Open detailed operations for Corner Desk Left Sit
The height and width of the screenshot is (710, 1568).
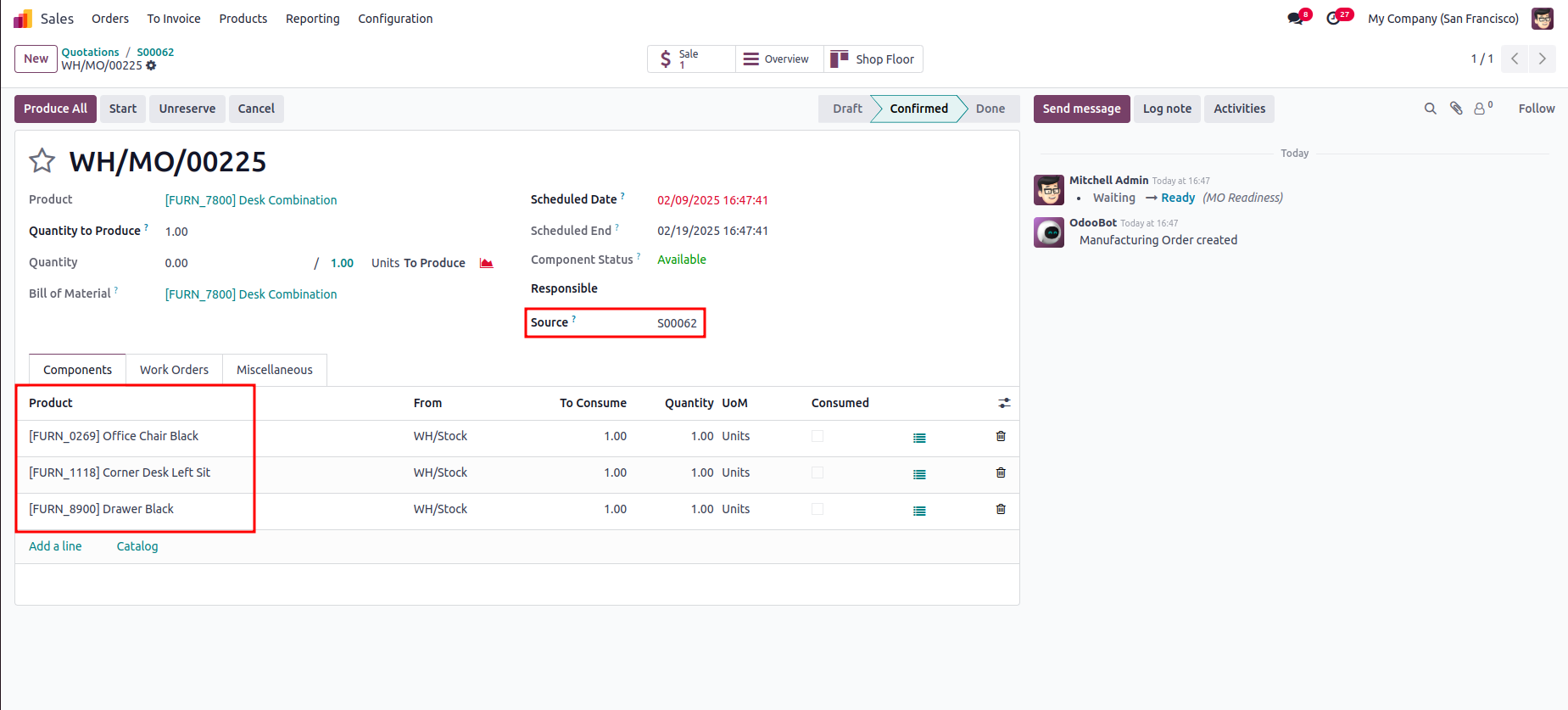pyautogui.click(x=919, y=474)
